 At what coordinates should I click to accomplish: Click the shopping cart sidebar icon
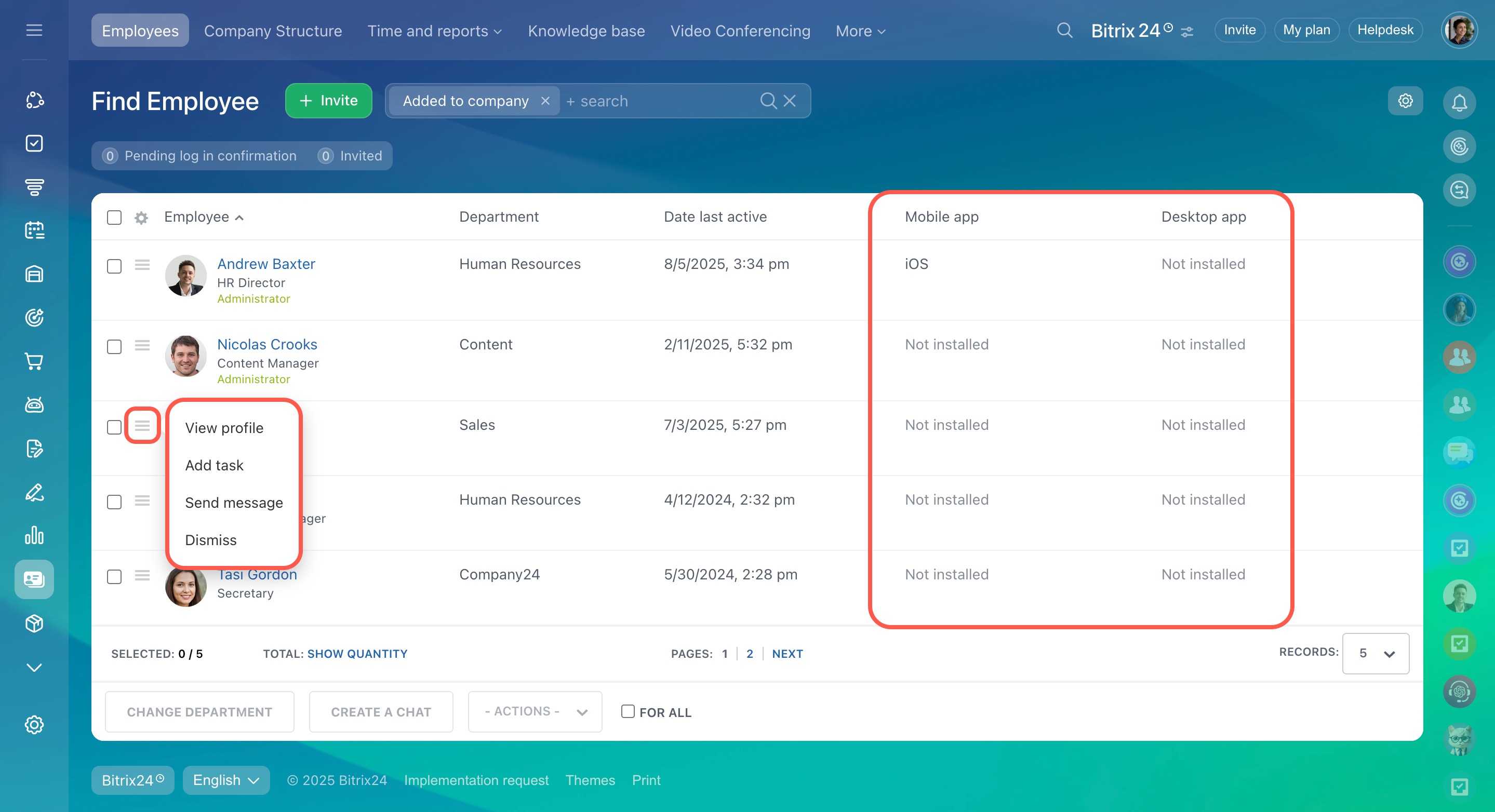click(x=34, y=361)
